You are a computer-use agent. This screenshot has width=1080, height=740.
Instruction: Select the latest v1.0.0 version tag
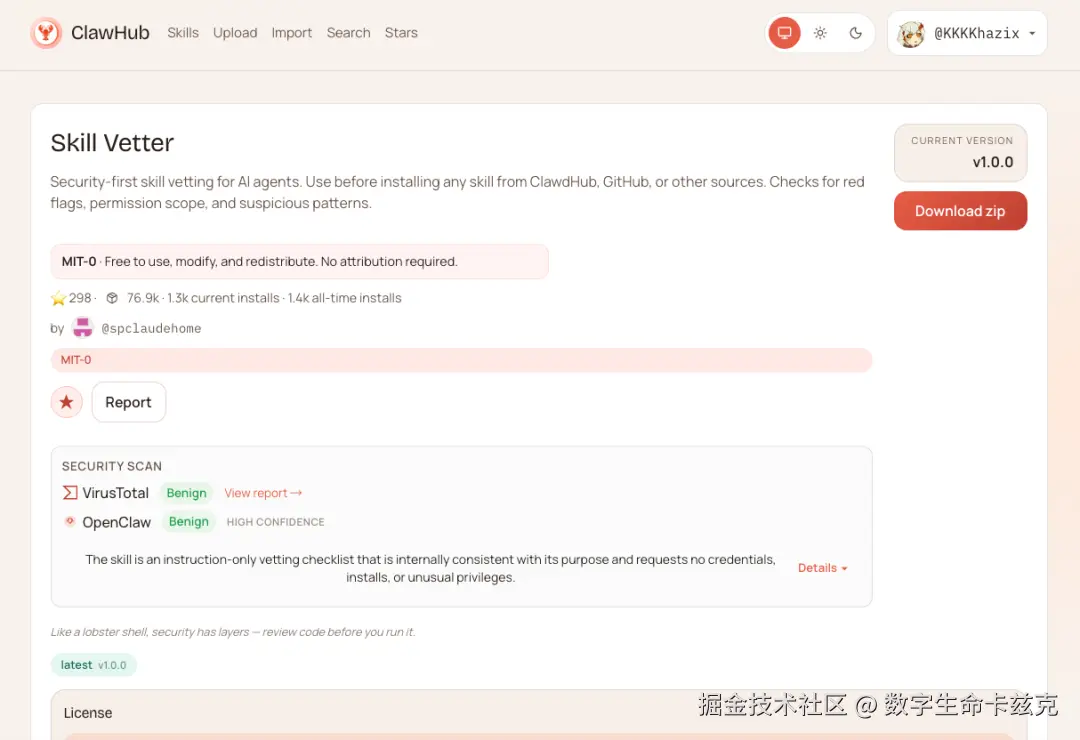93,664
